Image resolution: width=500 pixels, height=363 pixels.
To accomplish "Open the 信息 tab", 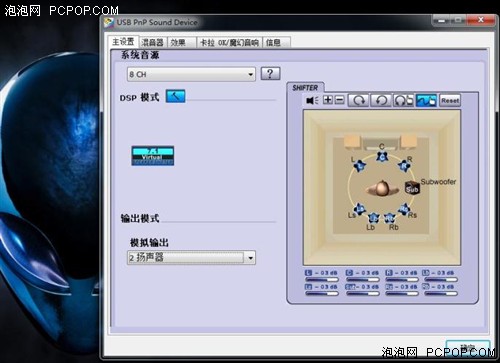I will click(x=274, y=42).
